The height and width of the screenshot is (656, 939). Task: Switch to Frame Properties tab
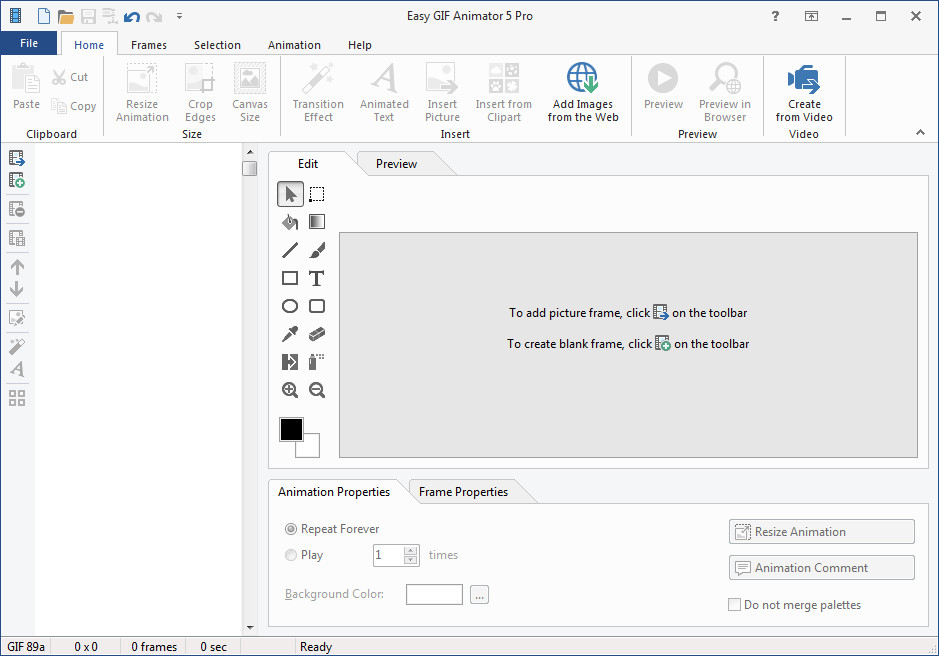click(x=463, y=492)
